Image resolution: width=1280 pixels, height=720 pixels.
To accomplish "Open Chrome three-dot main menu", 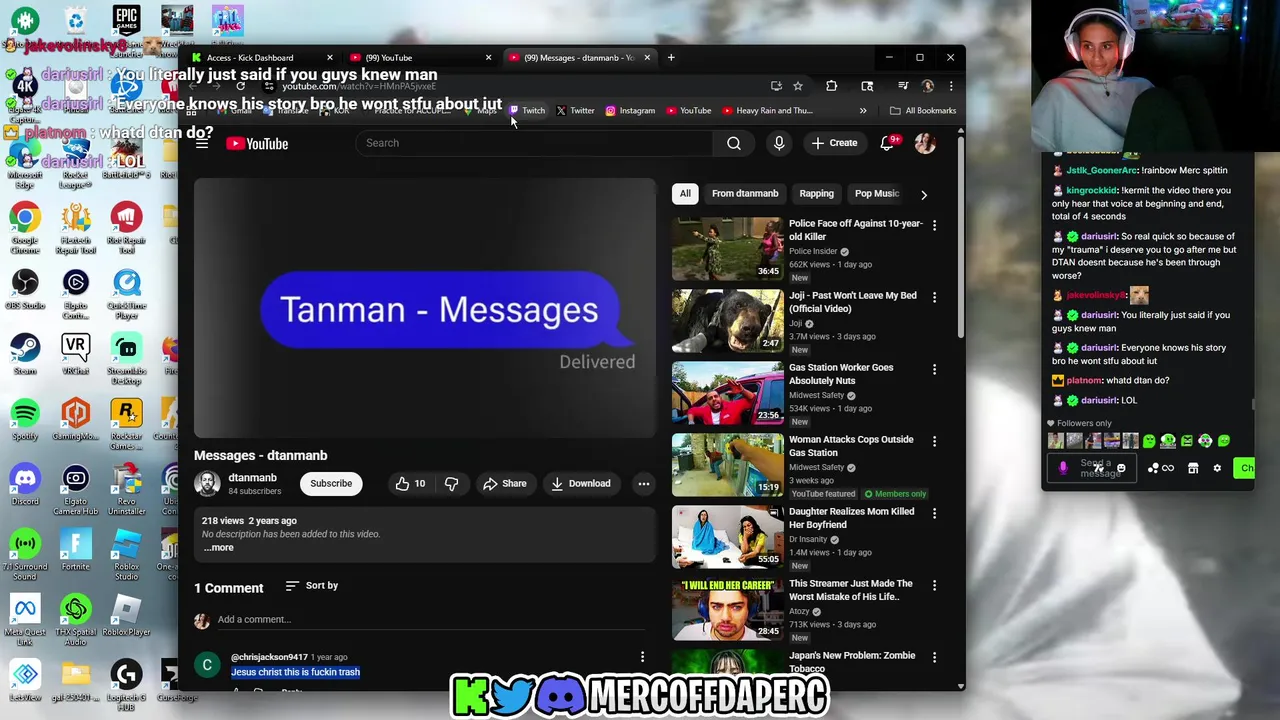I will point(951,86).
